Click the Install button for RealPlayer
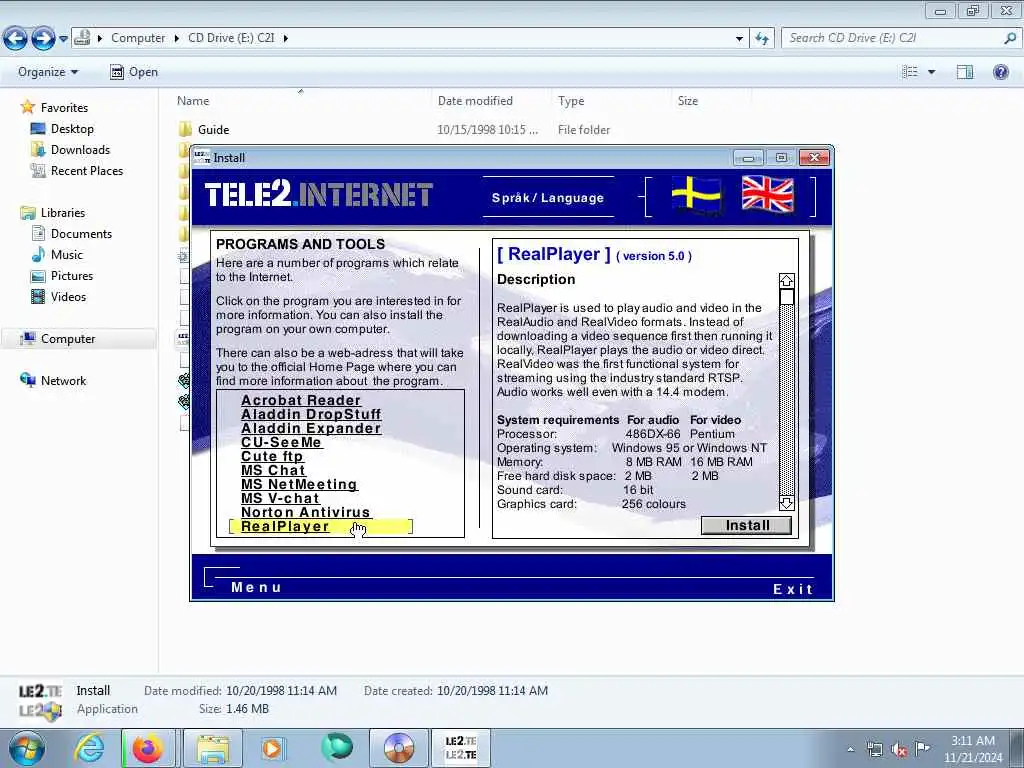 [746, 525]
